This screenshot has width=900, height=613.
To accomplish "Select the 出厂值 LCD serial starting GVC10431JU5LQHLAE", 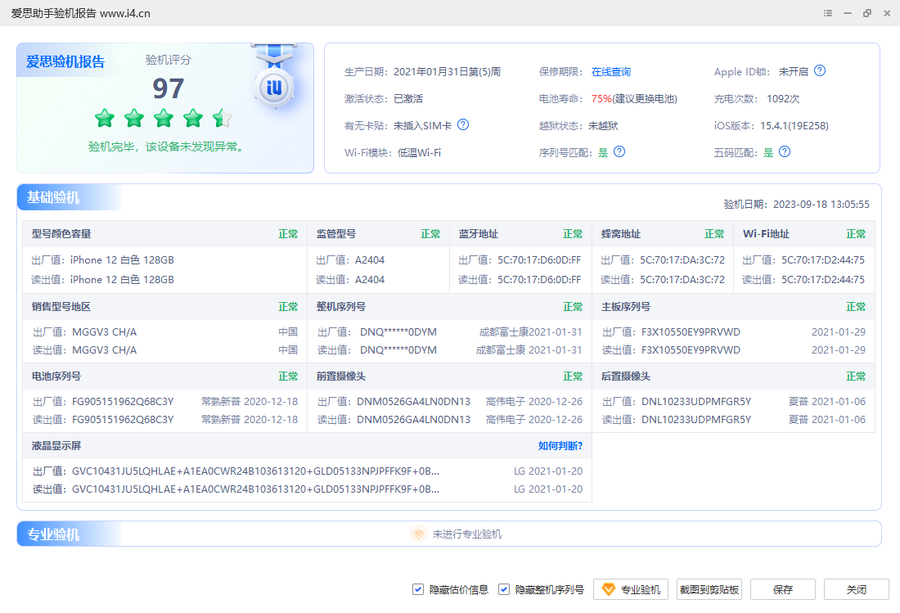I will (255, 471).
